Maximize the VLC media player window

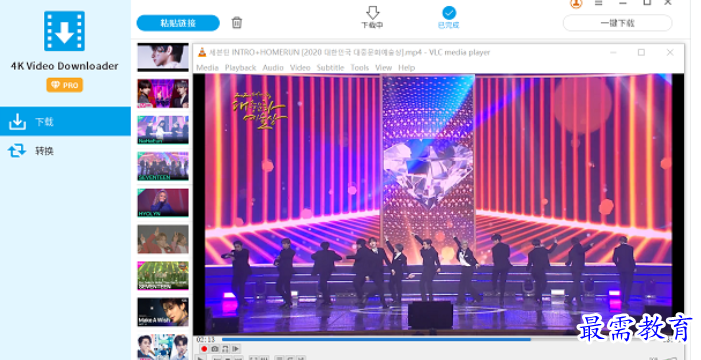click(x=641, y=52)
